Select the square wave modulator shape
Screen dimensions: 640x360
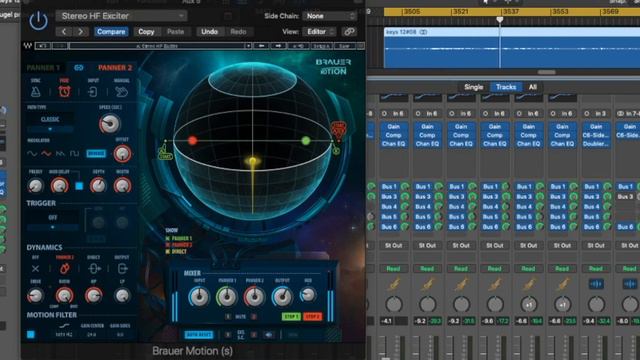(74, 153)
